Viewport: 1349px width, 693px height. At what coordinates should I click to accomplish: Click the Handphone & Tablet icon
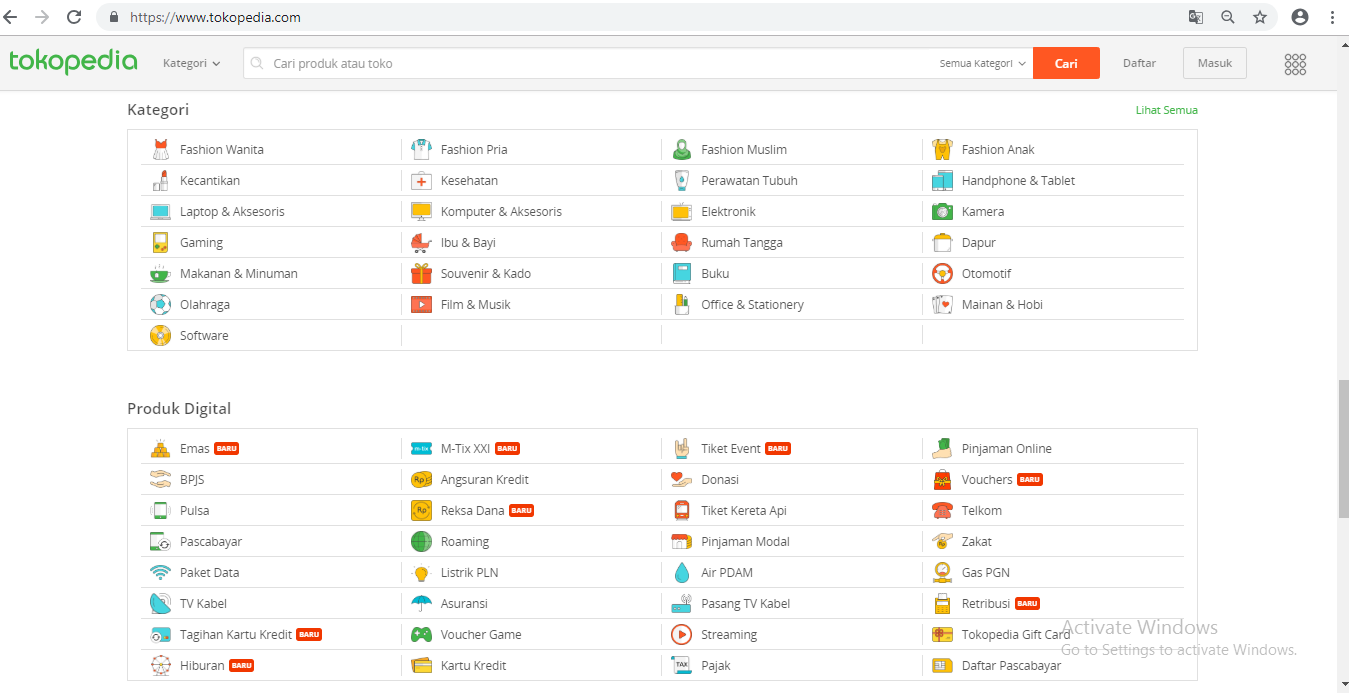pyautogui.click(x=942, y=181)
